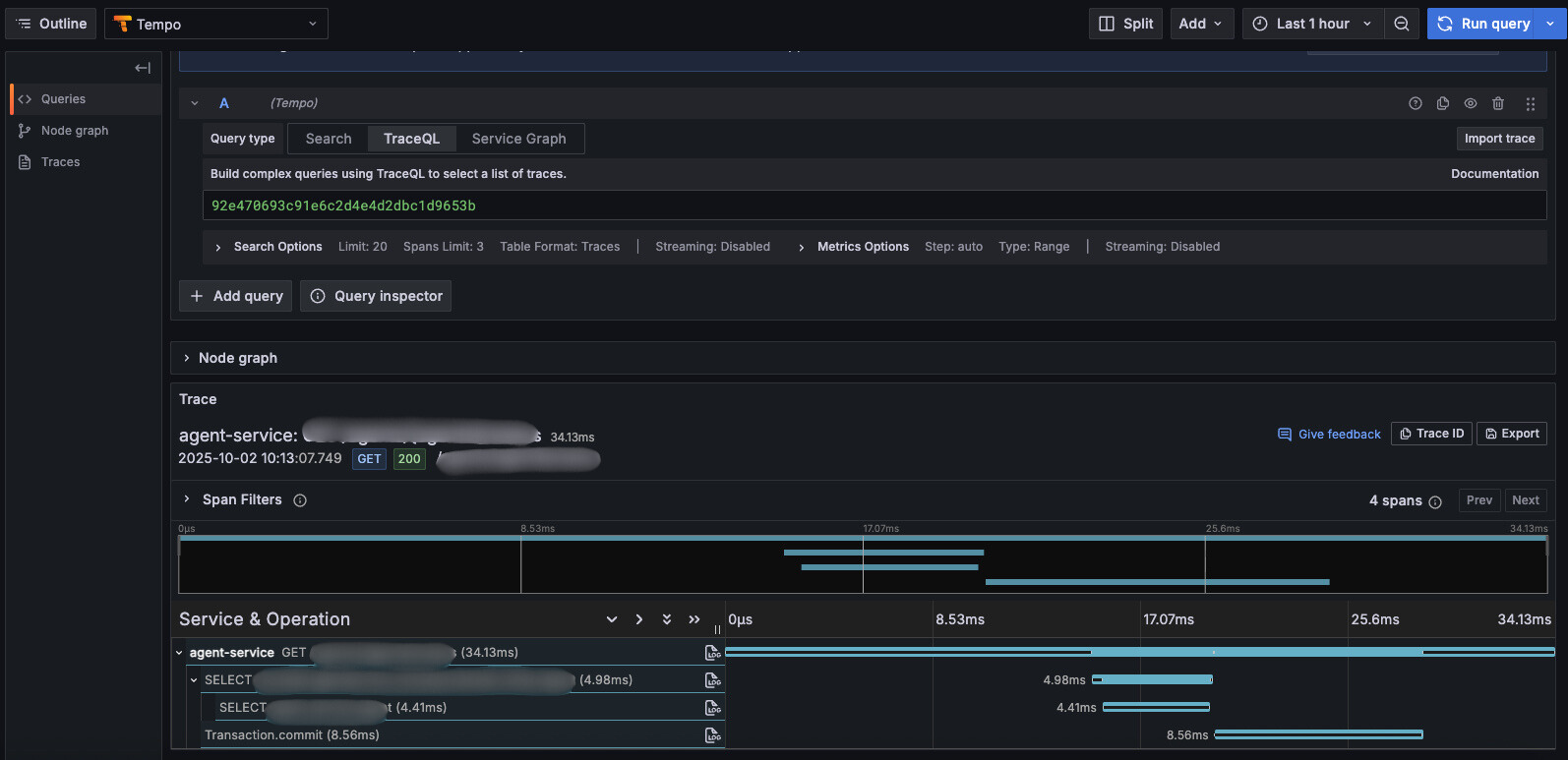1568x760 pixels.
Task: Open logs icon for agent-service GET span
Action: click(713, 653)
